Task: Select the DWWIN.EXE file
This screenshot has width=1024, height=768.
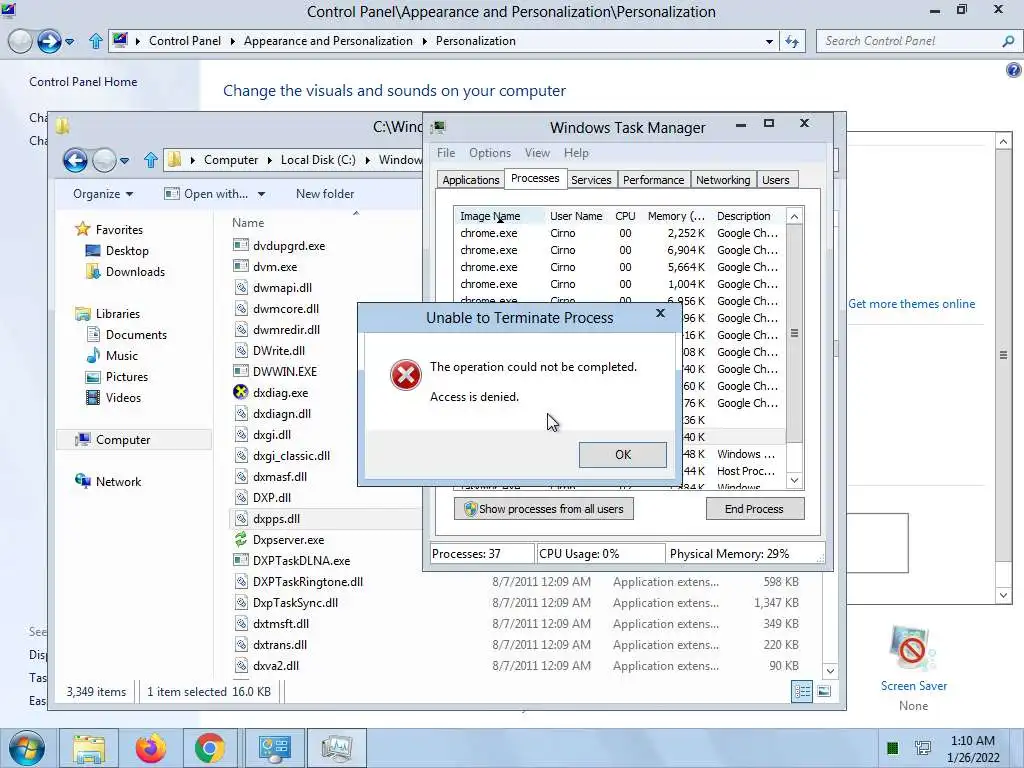Action: coord(285,372)
